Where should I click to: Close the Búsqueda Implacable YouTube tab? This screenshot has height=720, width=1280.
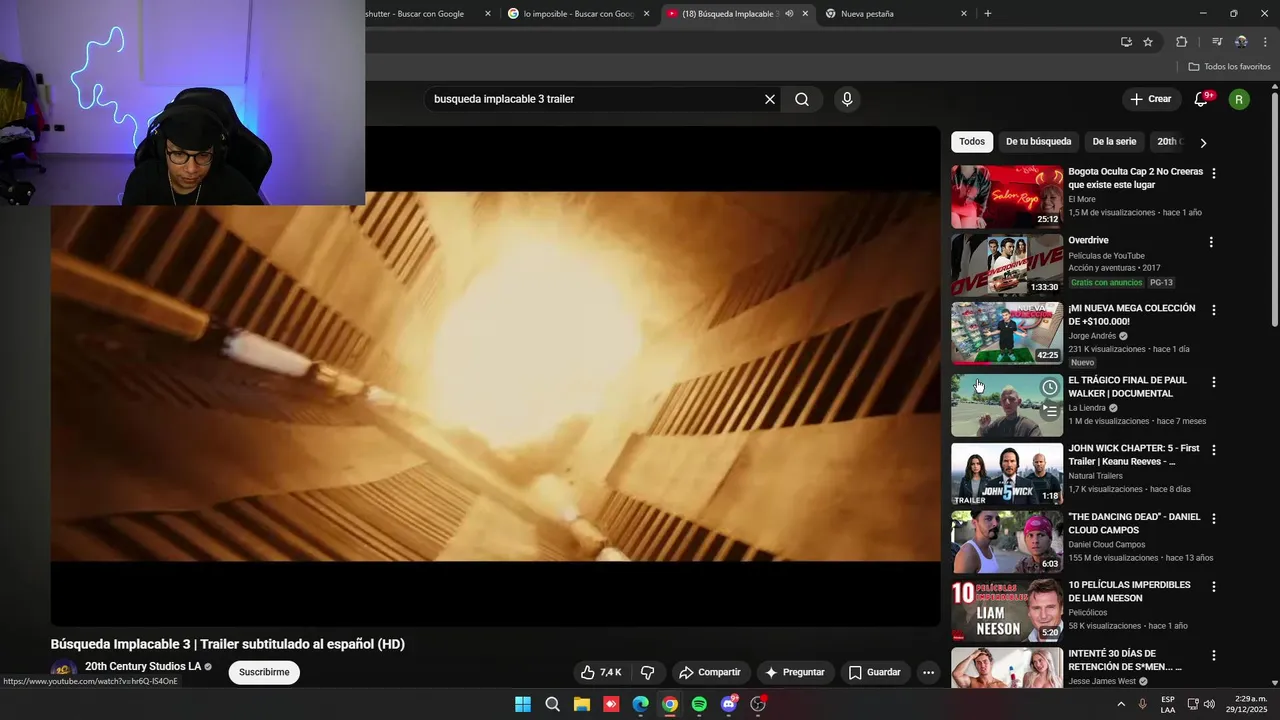pos(805,14)
